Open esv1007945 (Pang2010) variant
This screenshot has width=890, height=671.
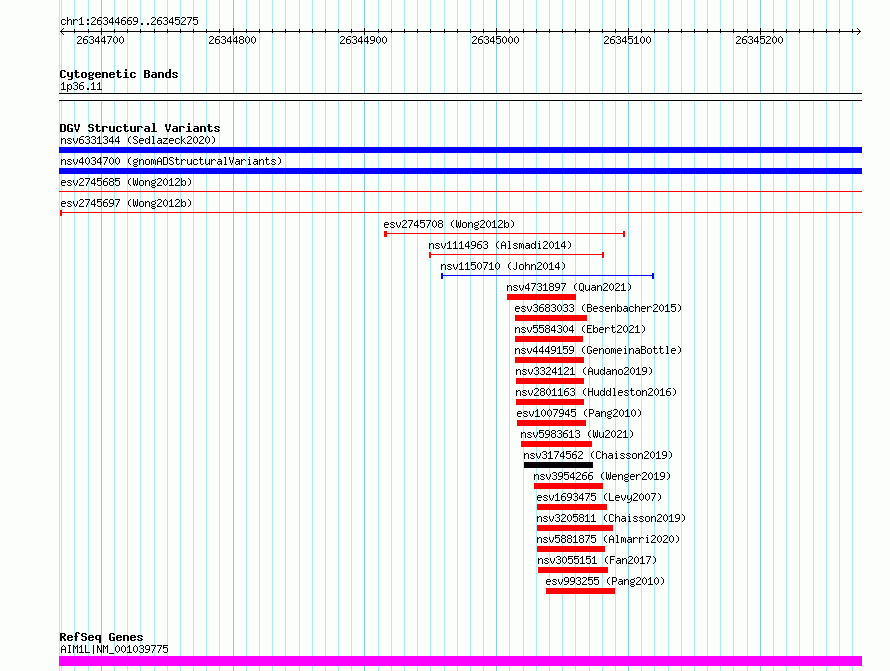click(x=579, y=413)
